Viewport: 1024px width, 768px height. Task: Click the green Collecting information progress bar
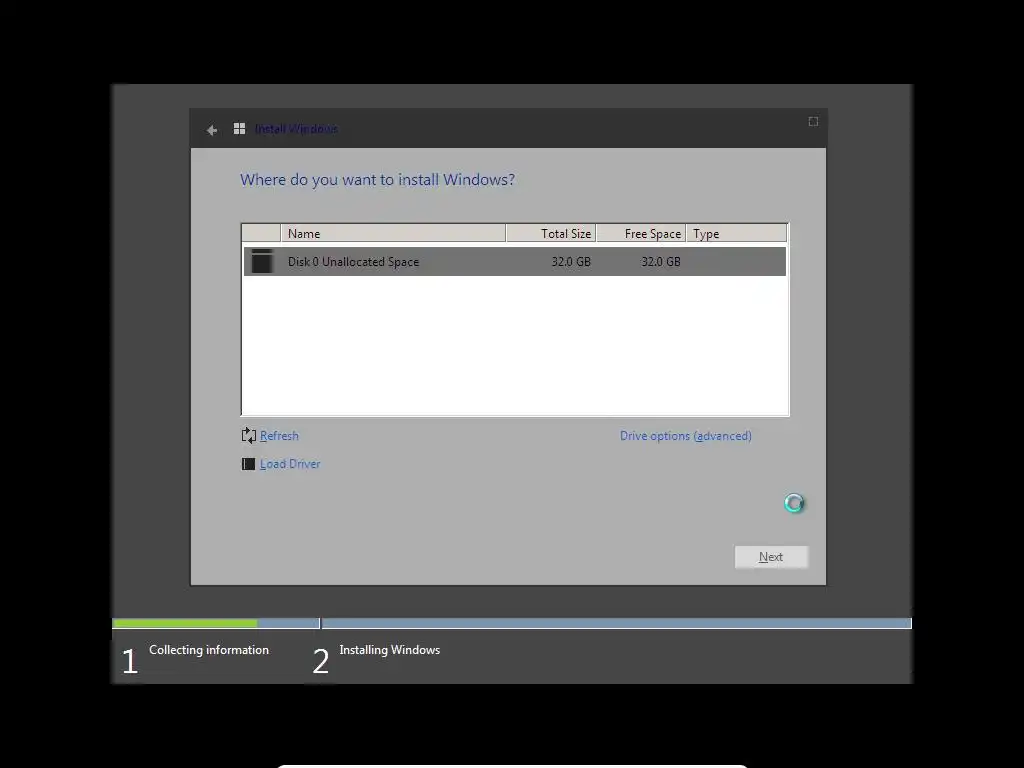pos(185,623)
